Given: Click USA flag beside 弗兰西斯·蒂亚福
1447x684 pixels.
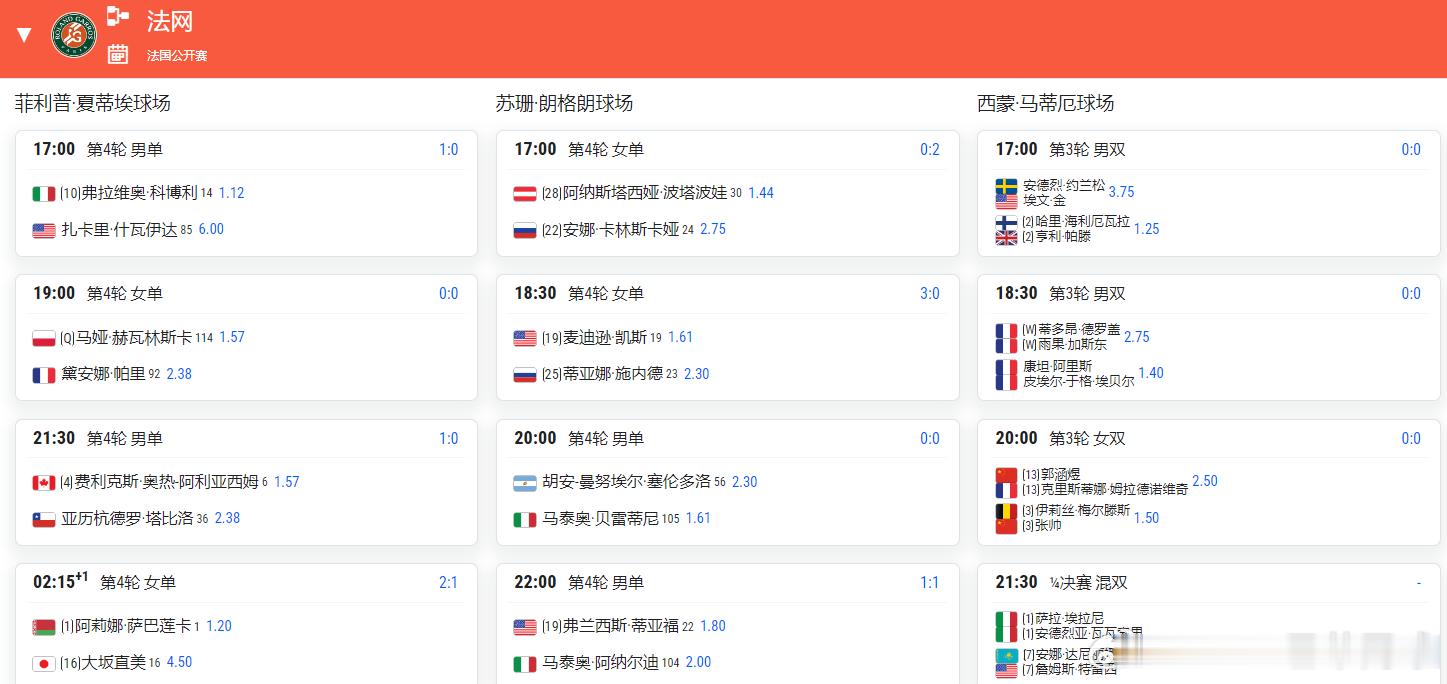Looking at the screenshot, I should coord(525,627).
